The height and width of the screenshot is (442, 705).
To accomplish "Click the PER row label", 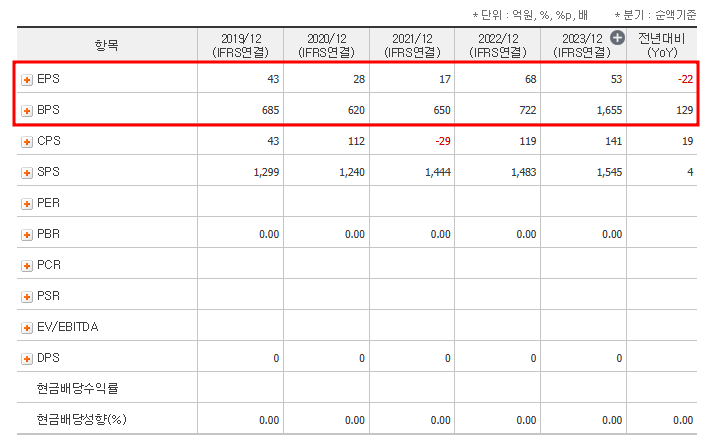I will (48, 203).
